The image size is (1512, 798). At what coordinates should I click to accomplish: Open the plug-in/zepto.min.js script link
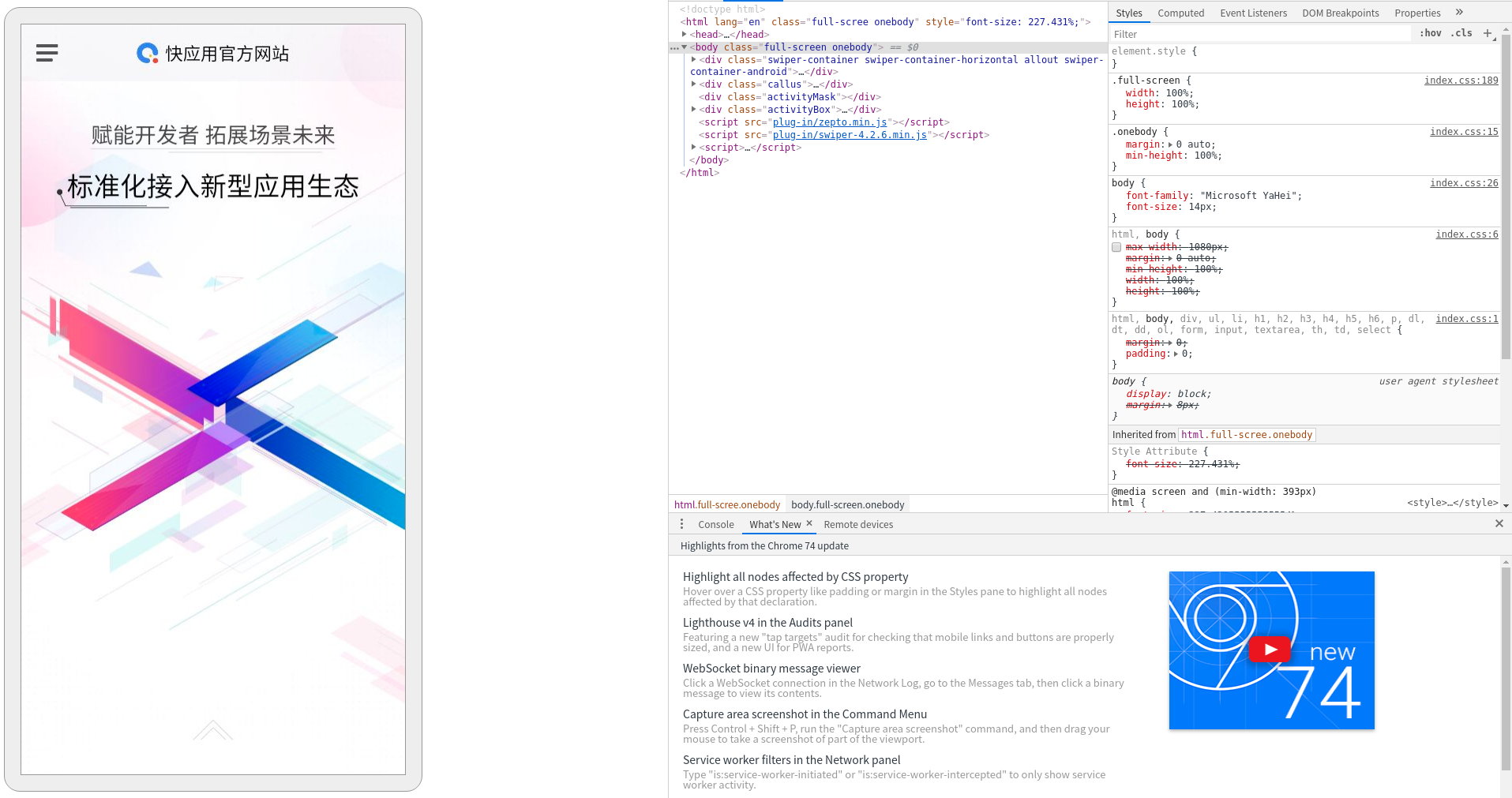[x=829, y=122]
